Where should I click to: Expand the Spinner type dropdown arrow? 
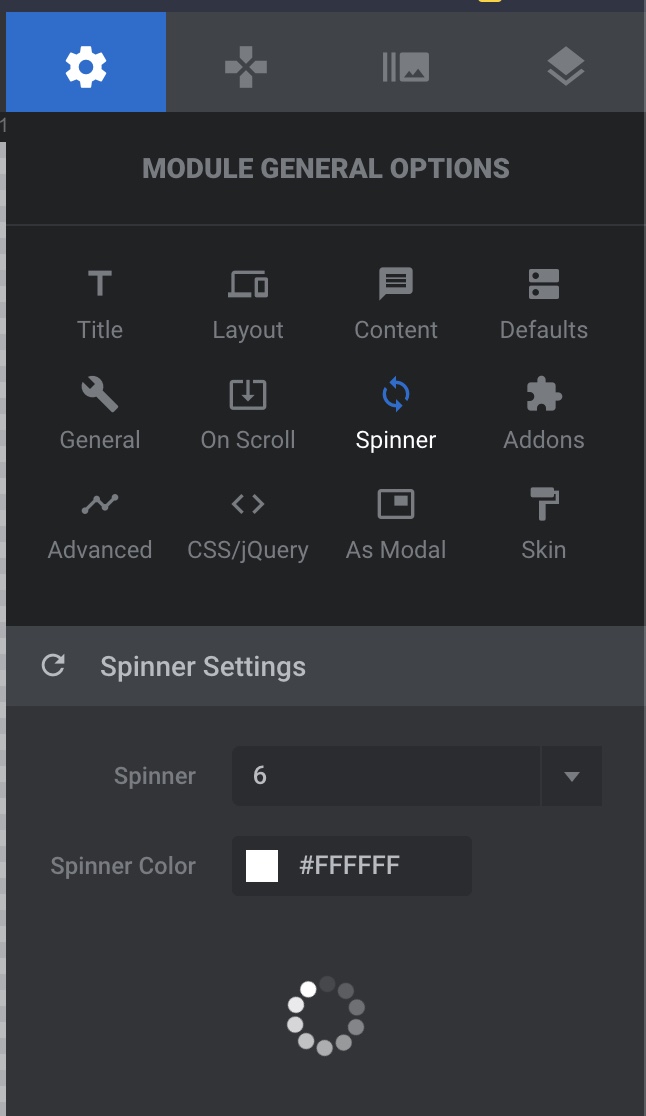pos(572,776)
